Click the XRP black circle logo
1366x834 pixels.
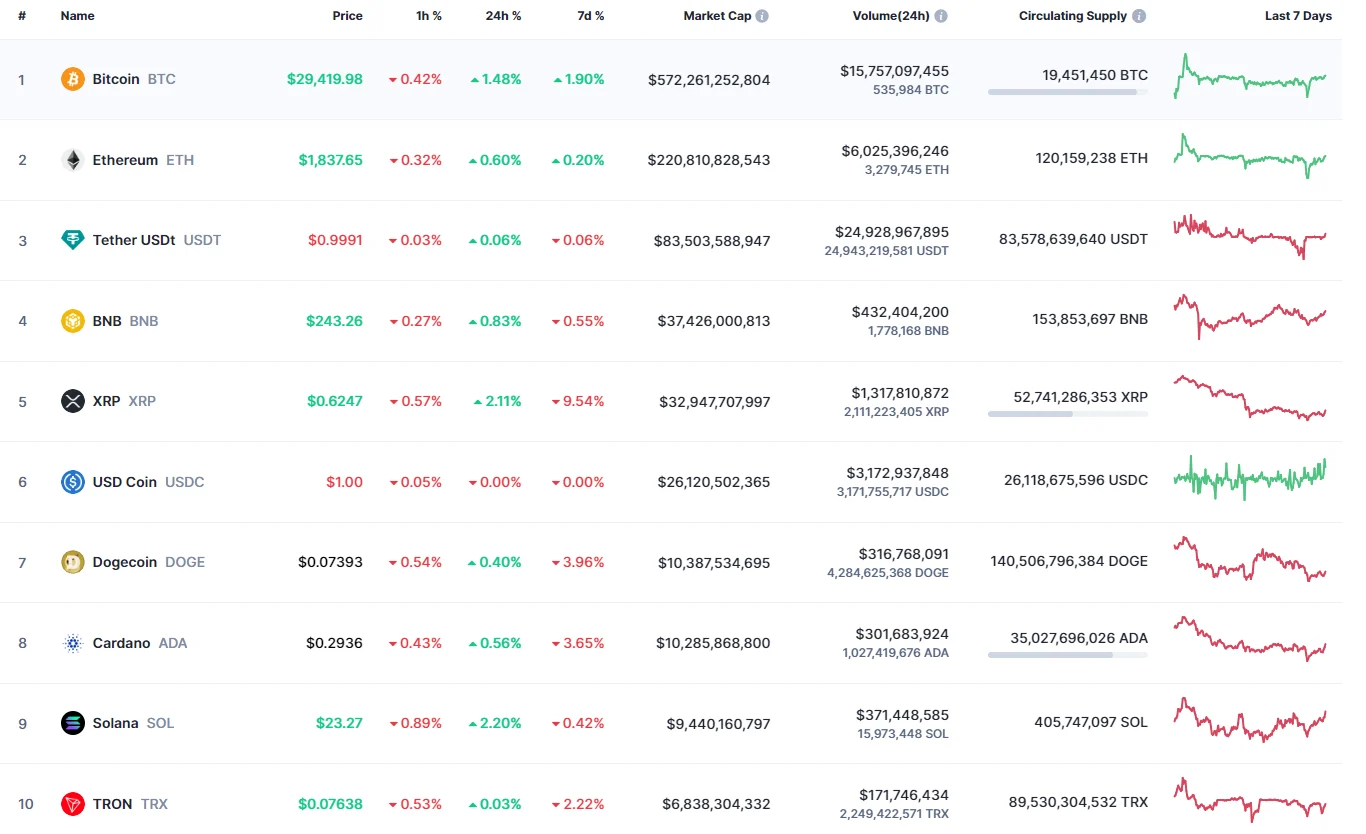pyautogui.click(x=72, y=401)
